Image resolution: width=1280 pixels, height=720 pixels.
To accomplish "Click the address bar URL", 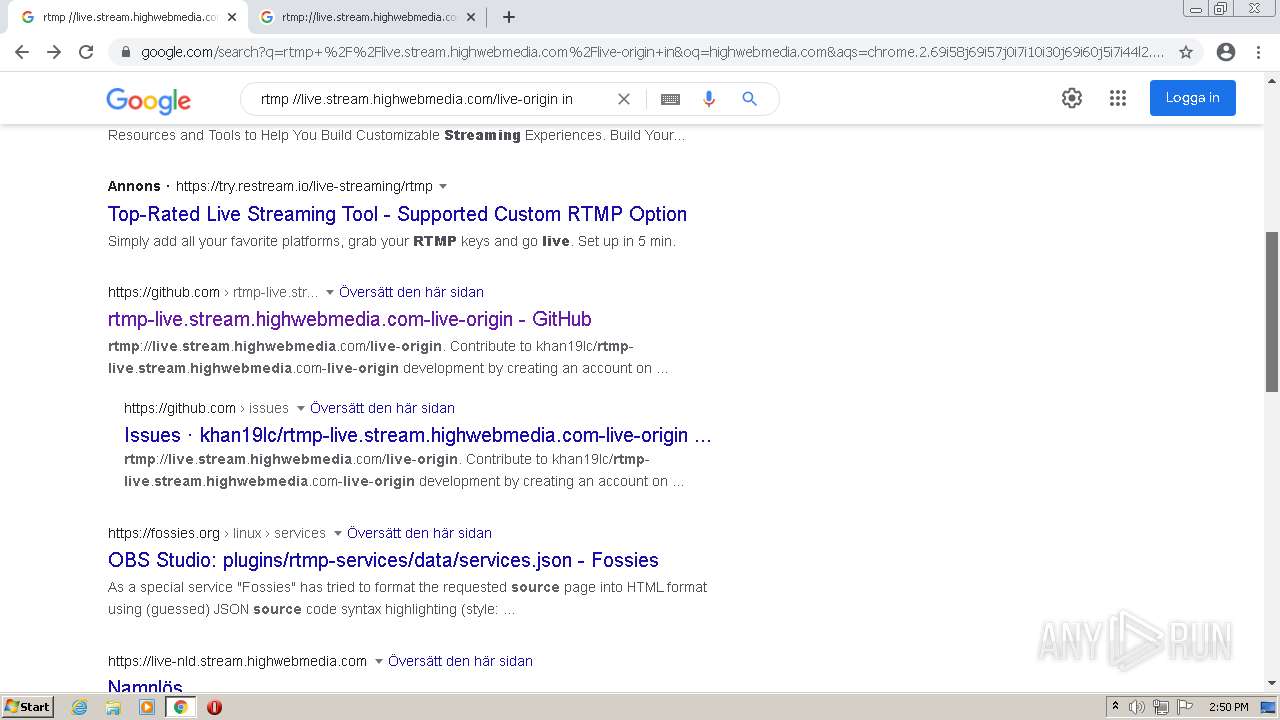I will 652,52.
